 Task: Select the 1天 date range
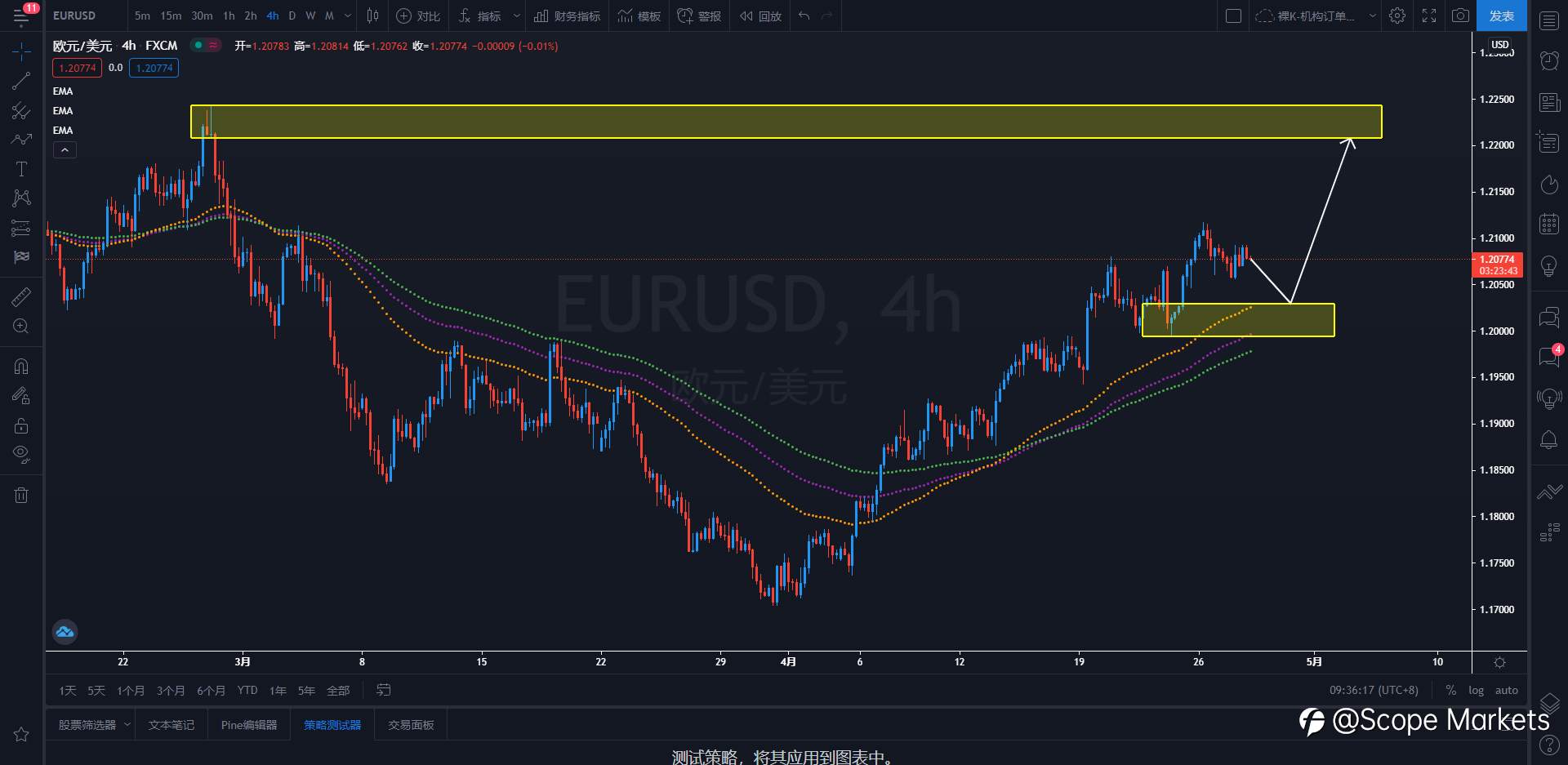pos(68,691)
